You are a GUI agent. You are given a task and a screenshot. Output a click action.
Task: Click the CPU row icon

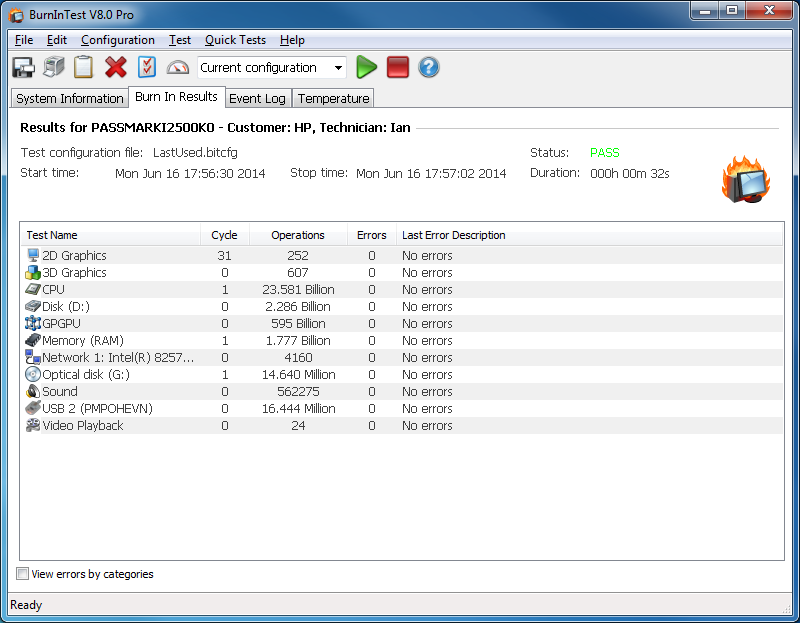click(33, 289)
